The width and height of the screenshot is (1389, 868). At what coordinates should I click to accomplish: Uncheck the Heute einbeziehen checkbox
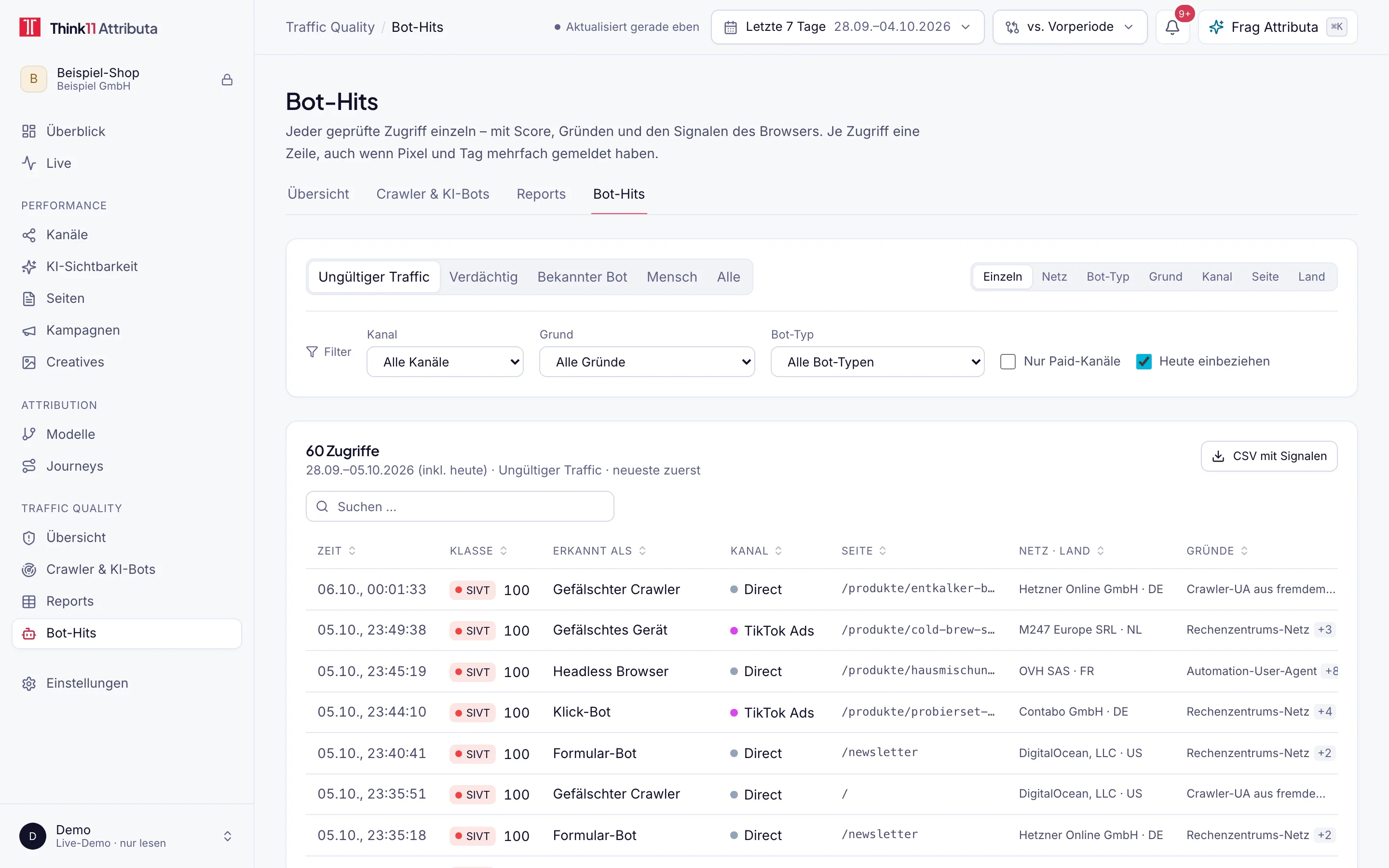(x=1144, y=362)
